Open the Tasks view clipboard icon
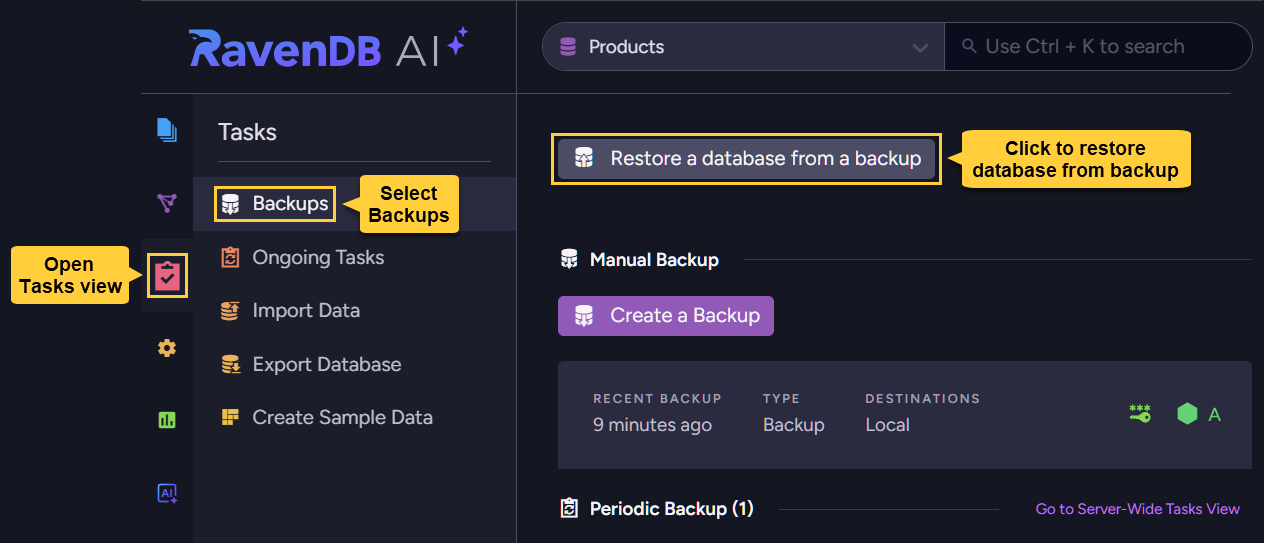The width and height of the screenshot is (1264, 543). [x=167, y=276]
